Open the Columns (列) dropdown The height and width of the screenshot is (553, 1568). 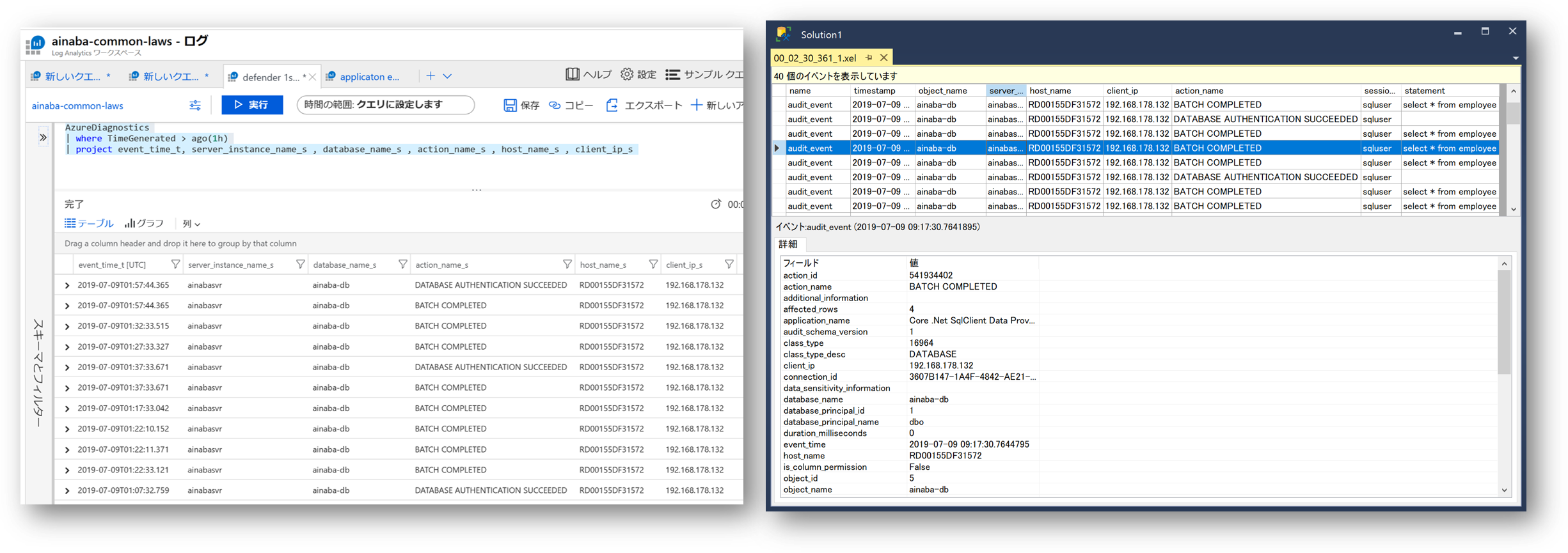(191, 224)
